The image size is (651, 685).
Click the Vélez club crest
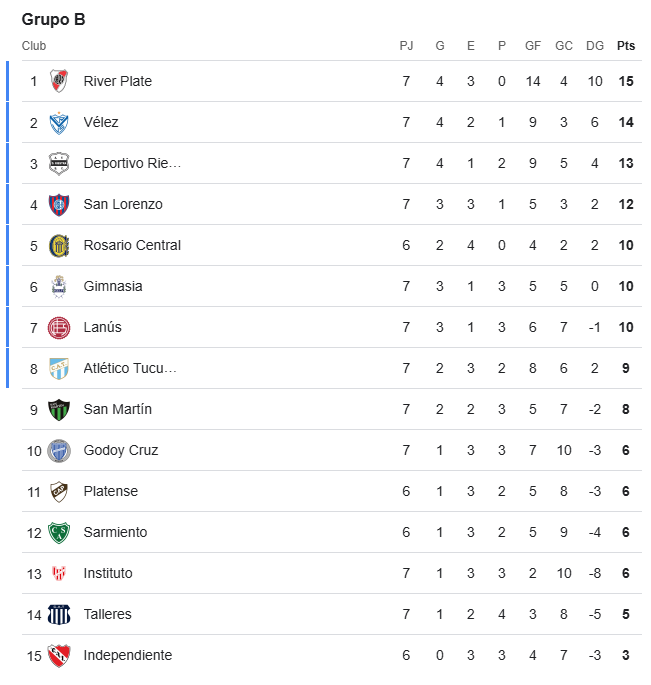point(59,123)
